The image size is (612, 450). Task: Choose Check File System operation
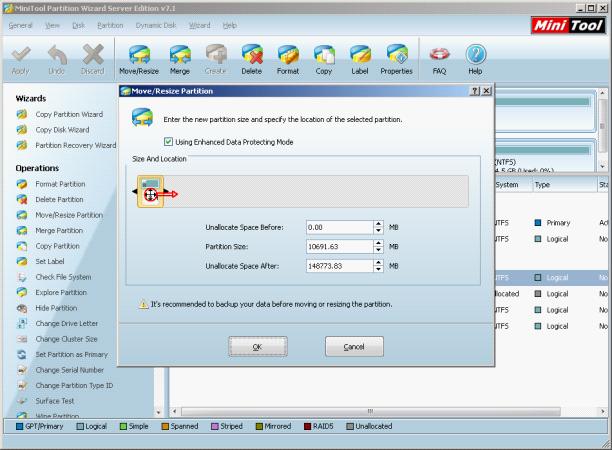63,277
